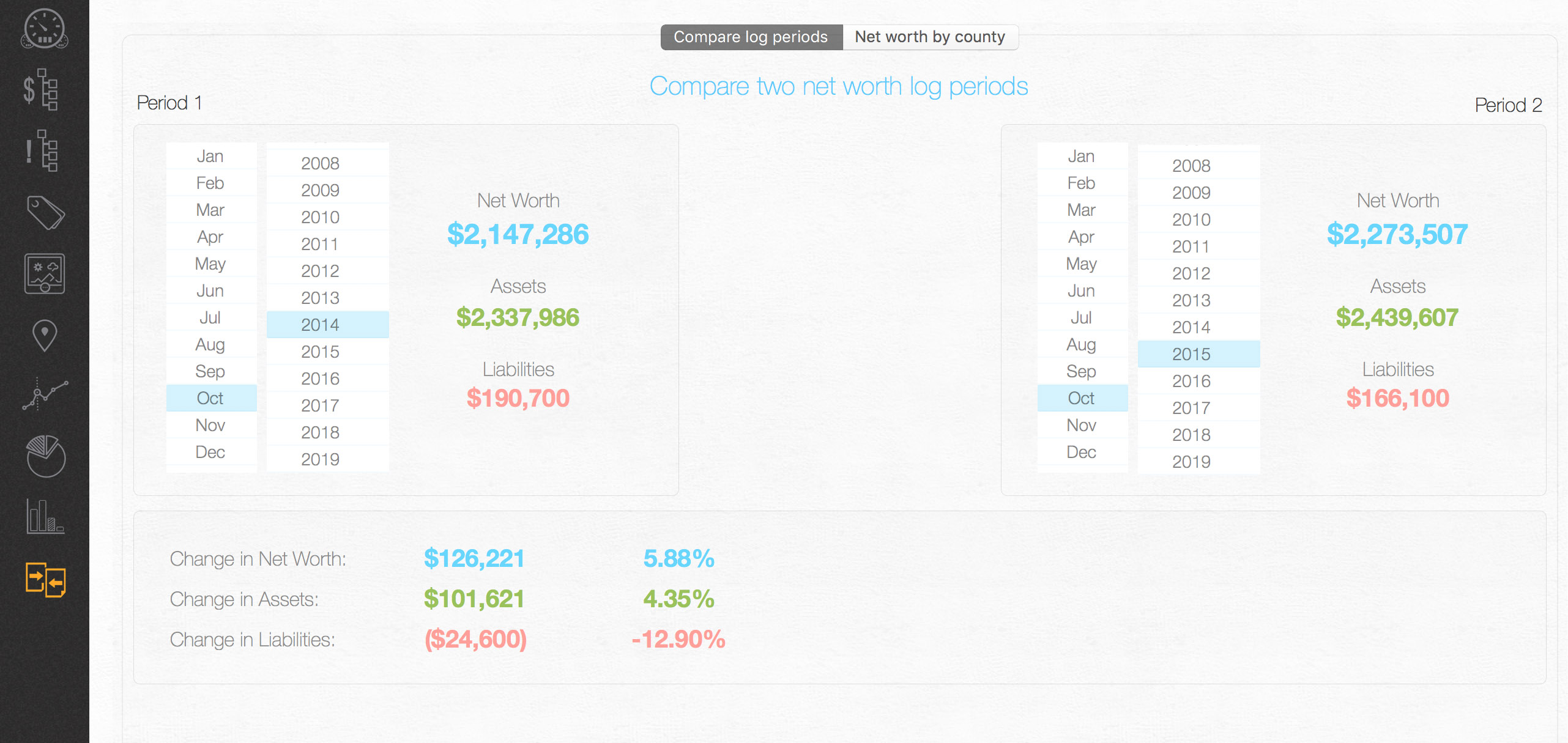Image resolution: width=1568 pixels, height=743 pixels.
Task: Choose 2019 in Period 1 year list
Action: [x=327, y=459]
